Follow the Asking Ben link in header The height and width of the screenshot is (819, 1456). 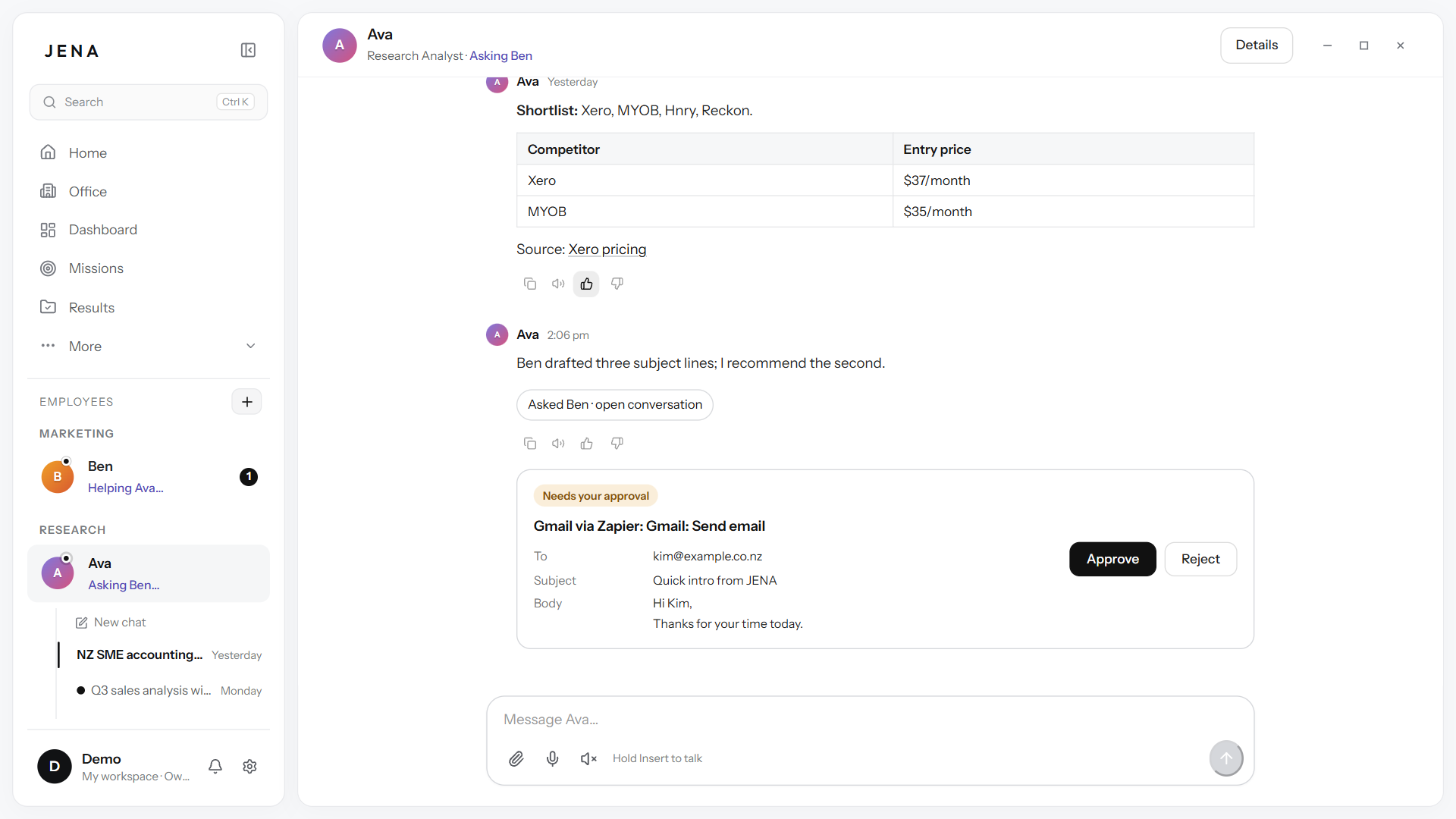500,56
